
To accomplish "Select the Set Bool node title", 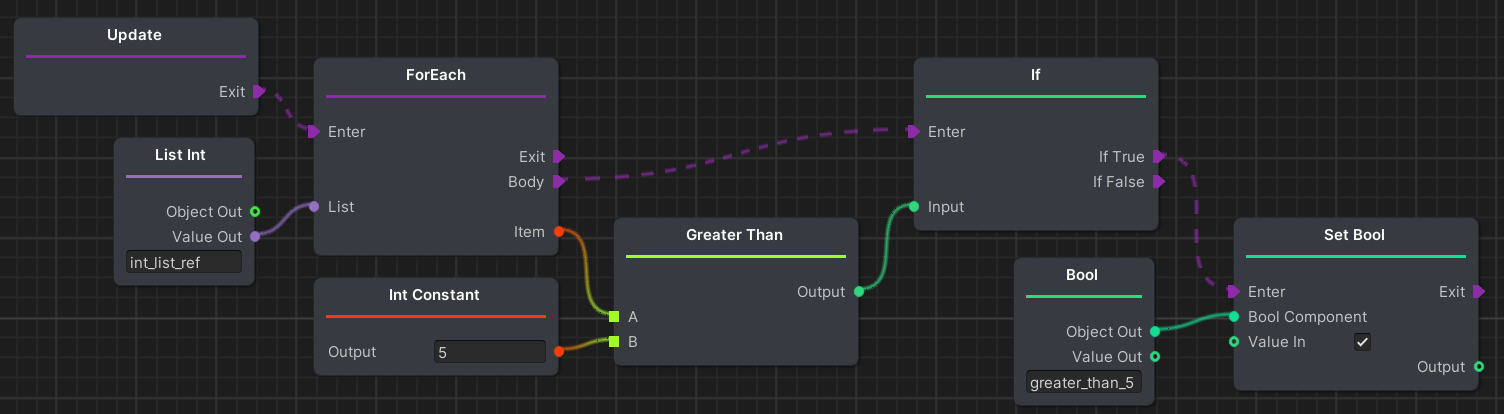I will [x=1355, y=235].
